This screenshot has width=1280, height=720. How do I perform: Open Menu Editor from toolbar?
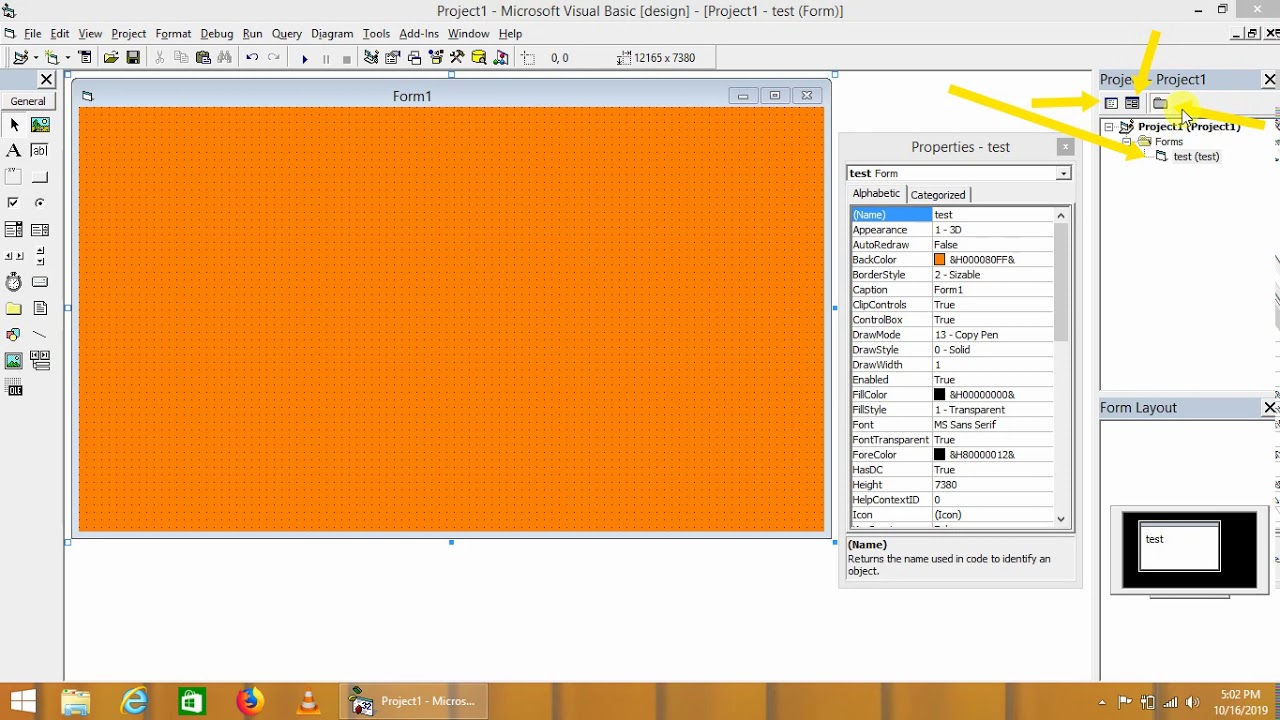[85, 58]
